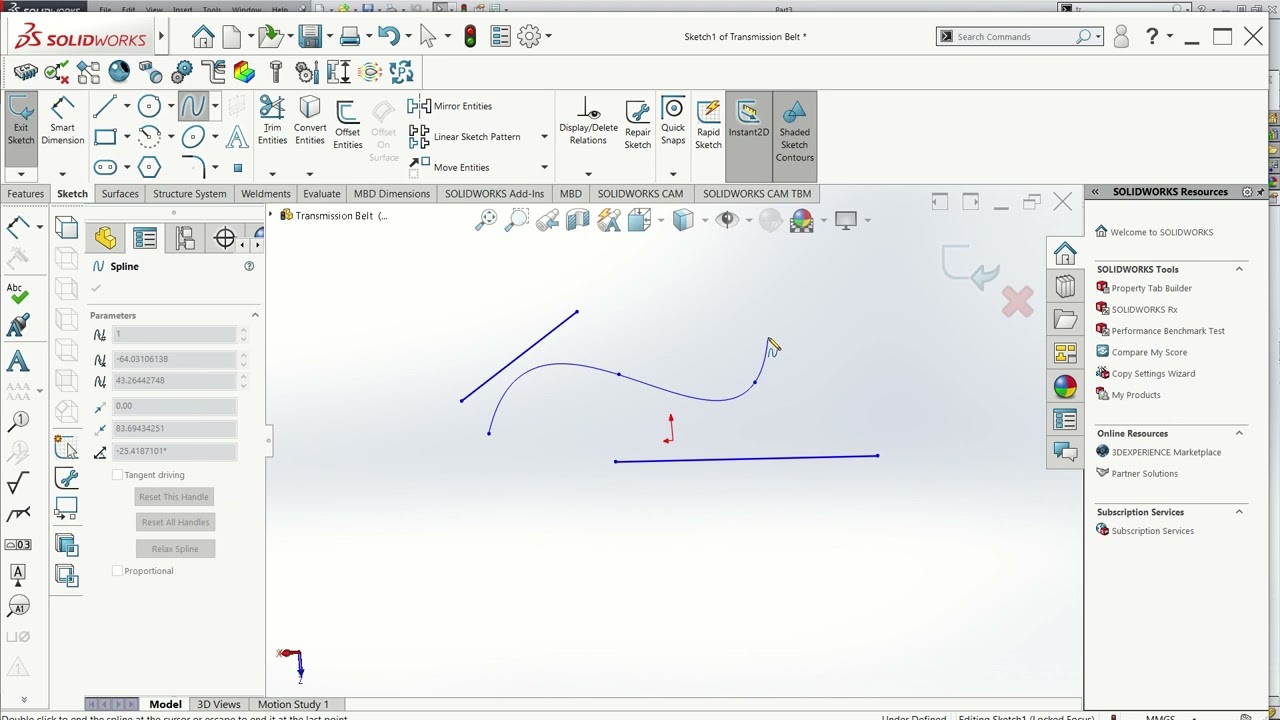Open the PropertyManager tab icon
1280x720 pixels.
coord(145,238)
